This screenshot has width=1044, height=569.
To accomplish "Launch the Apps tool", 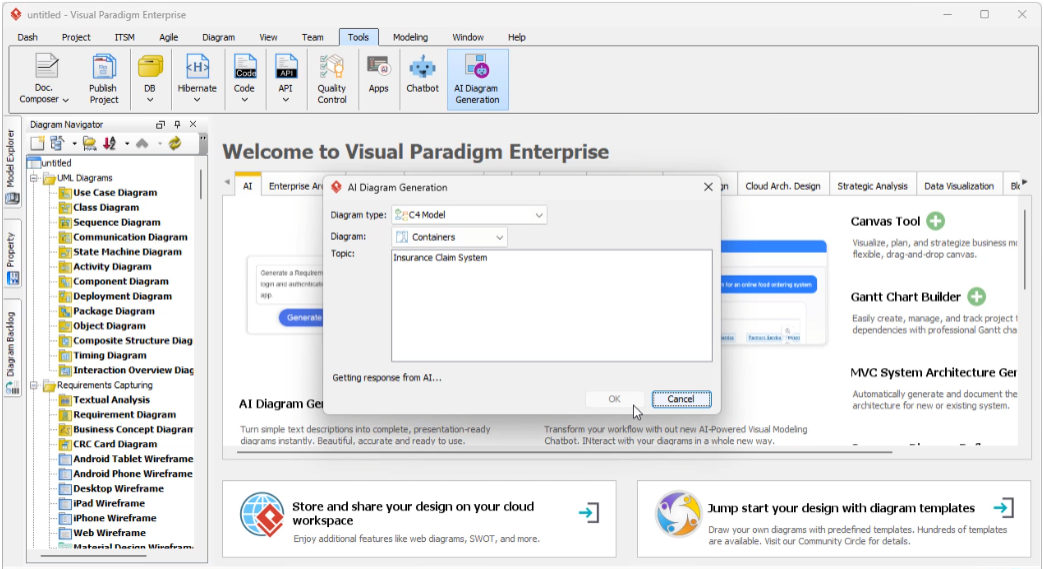I will 378,75.
